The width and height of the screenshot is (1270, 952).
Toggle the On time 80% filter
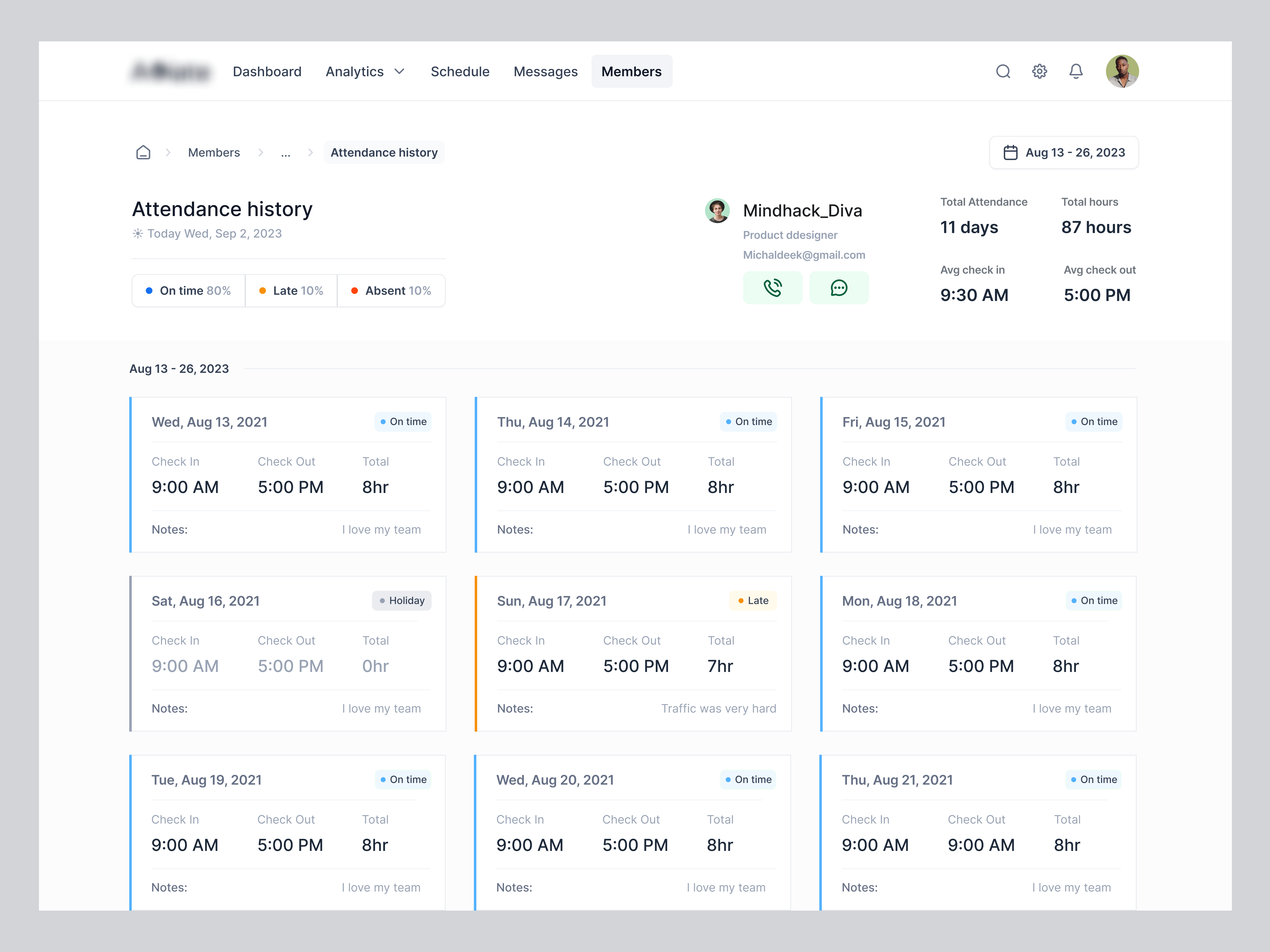click(x=188, y=291)
